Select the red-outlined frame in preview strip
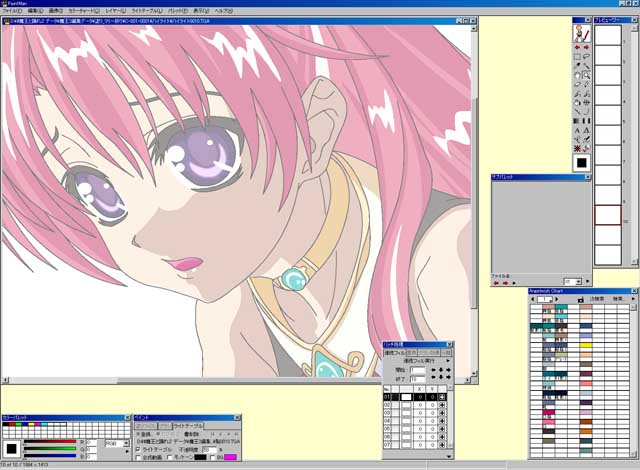The width and height of the screenshot is (640, 470). click(608, 215)
